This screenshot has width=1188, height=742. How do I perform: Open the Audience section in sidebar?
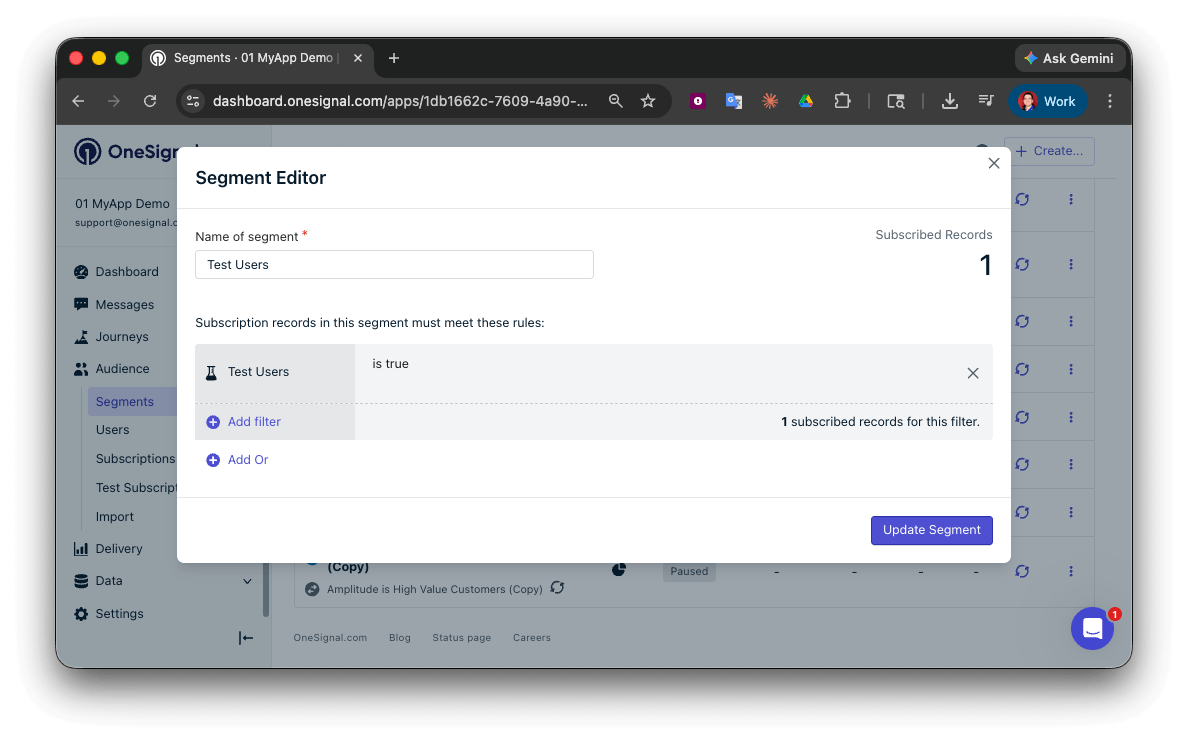click(122, 369)
